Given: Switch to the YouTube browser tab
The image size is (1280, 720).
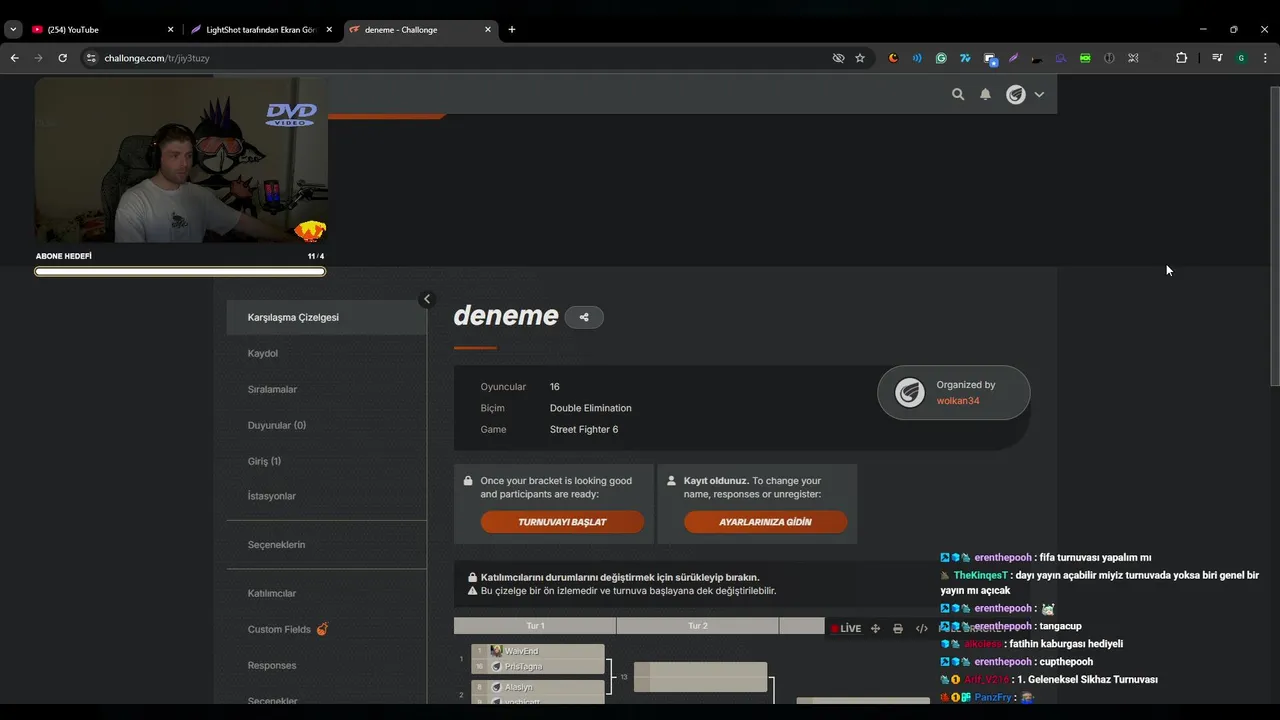Looking at the screenshot, I should [x=103, y=30].
